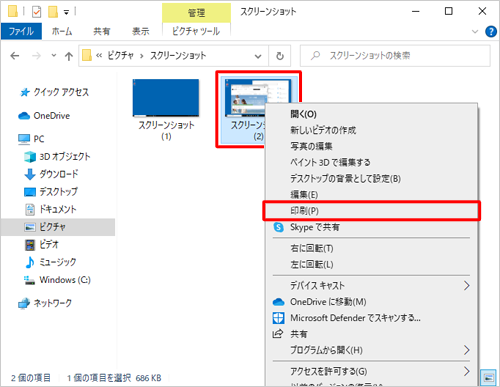500x387 pixels.
Task: Choose デスクトップの背景として設定(B)
Action: (x=371, y=179)
